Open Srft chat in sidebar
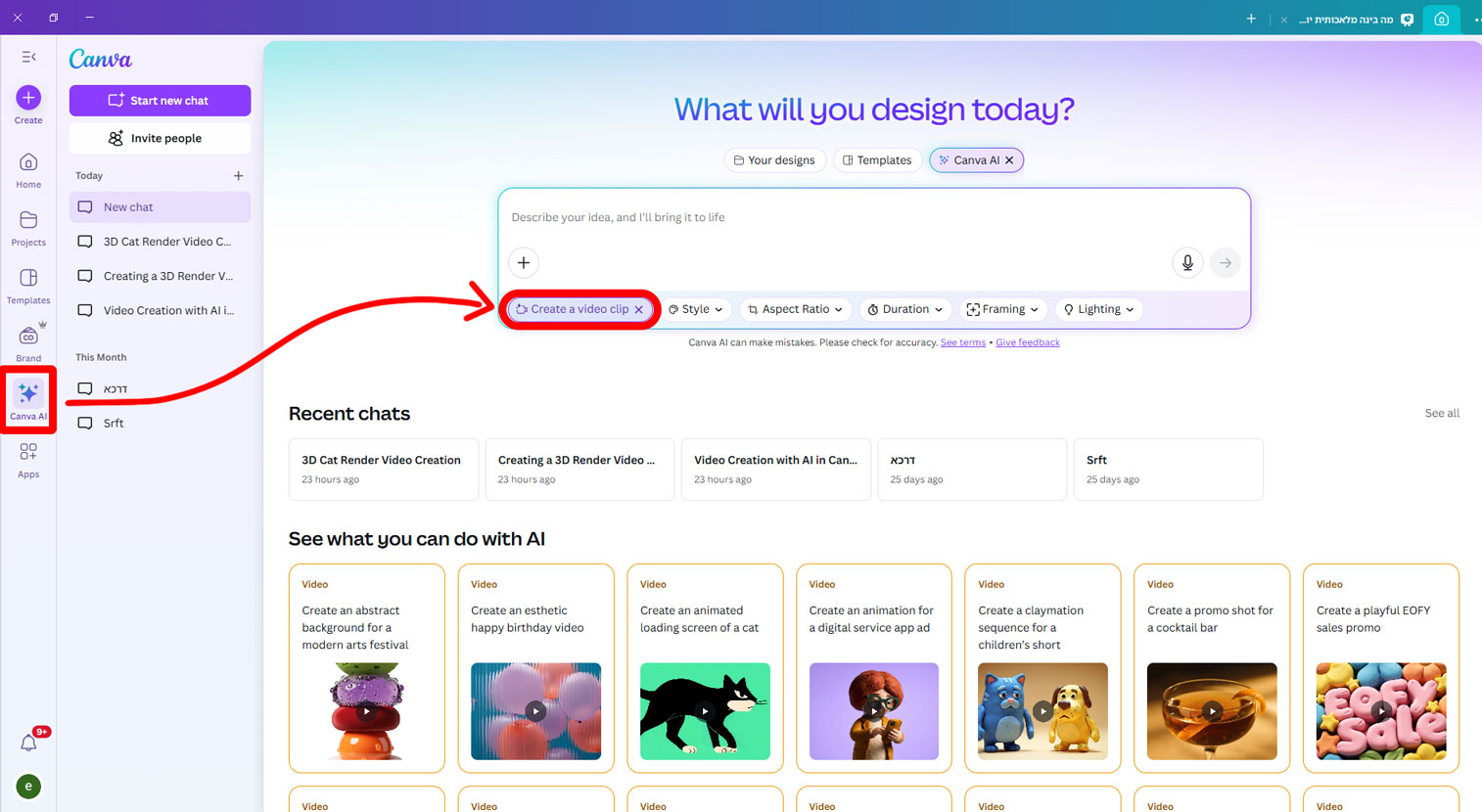 pos(160,424)
